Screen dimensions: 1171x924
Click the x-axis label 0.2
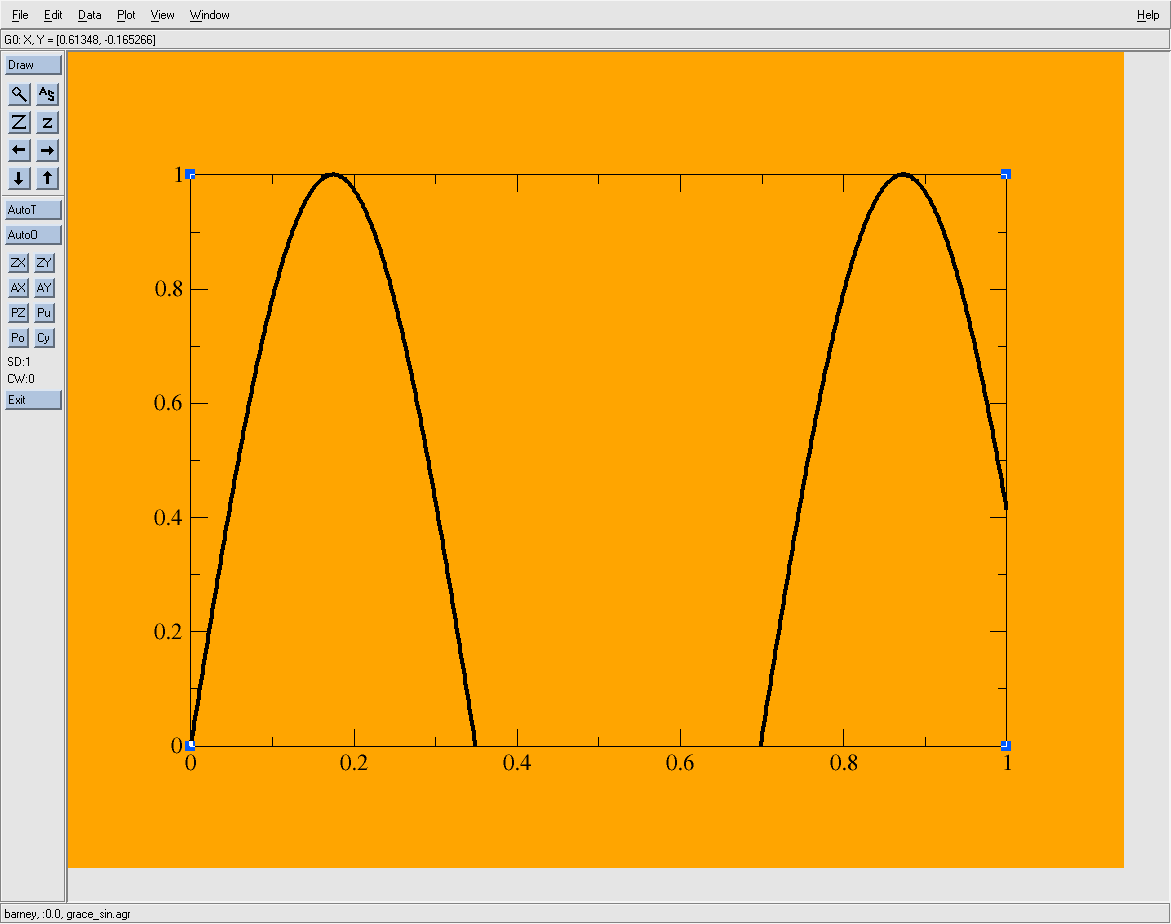[354, 763]
